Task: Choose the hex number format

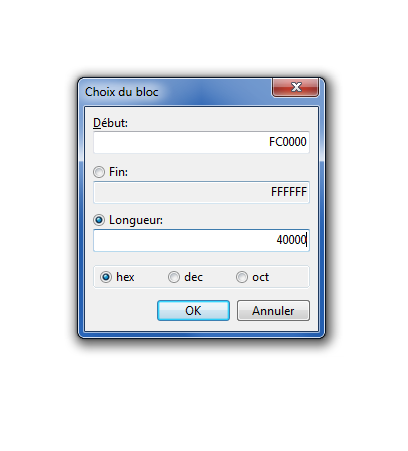Action: [x=106, y=277]
